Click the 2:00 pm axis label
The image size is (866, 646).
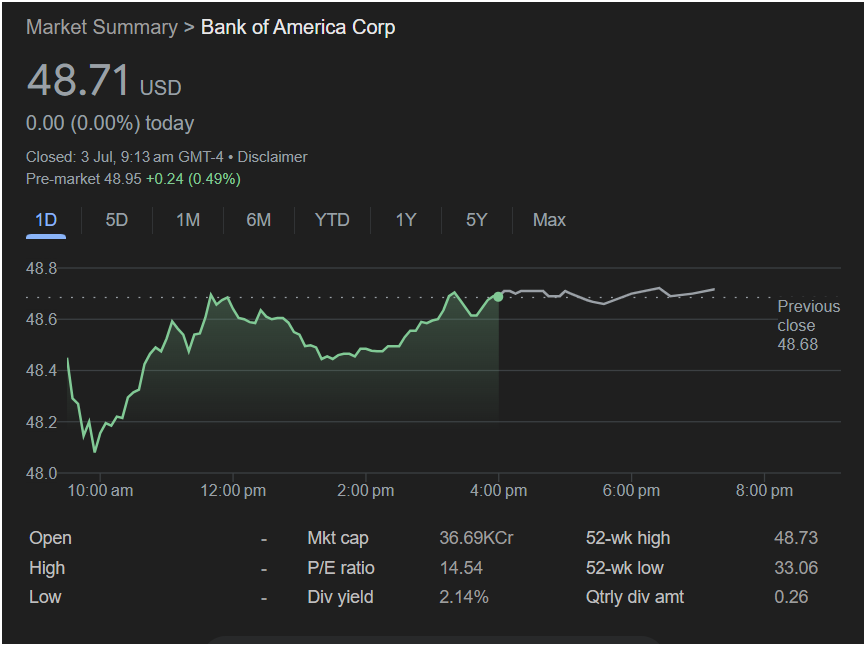[366, 490]
